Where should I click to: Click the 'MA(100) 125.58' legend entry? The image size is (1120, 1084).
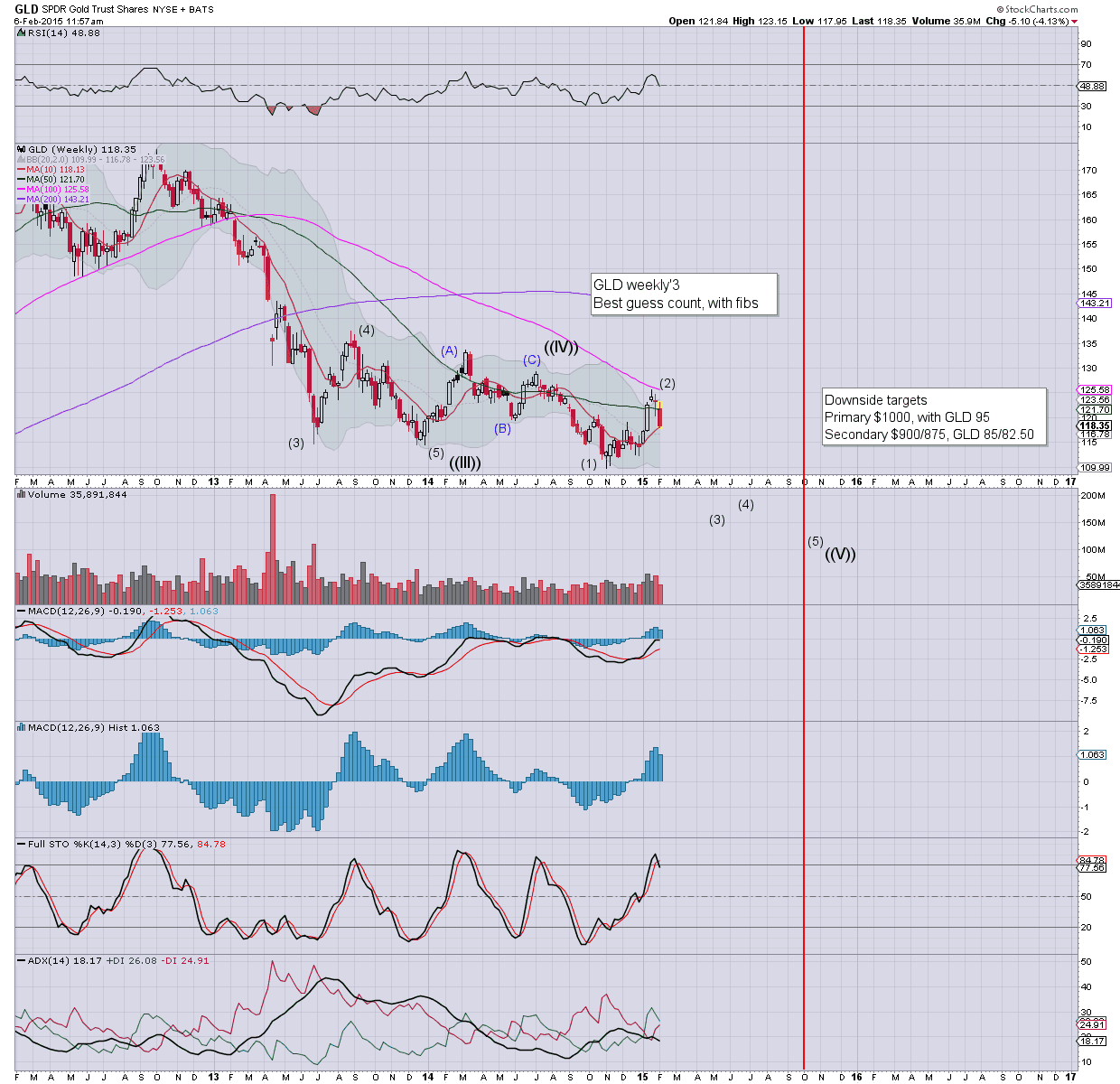pyautogui.click(x=58, y=190)
